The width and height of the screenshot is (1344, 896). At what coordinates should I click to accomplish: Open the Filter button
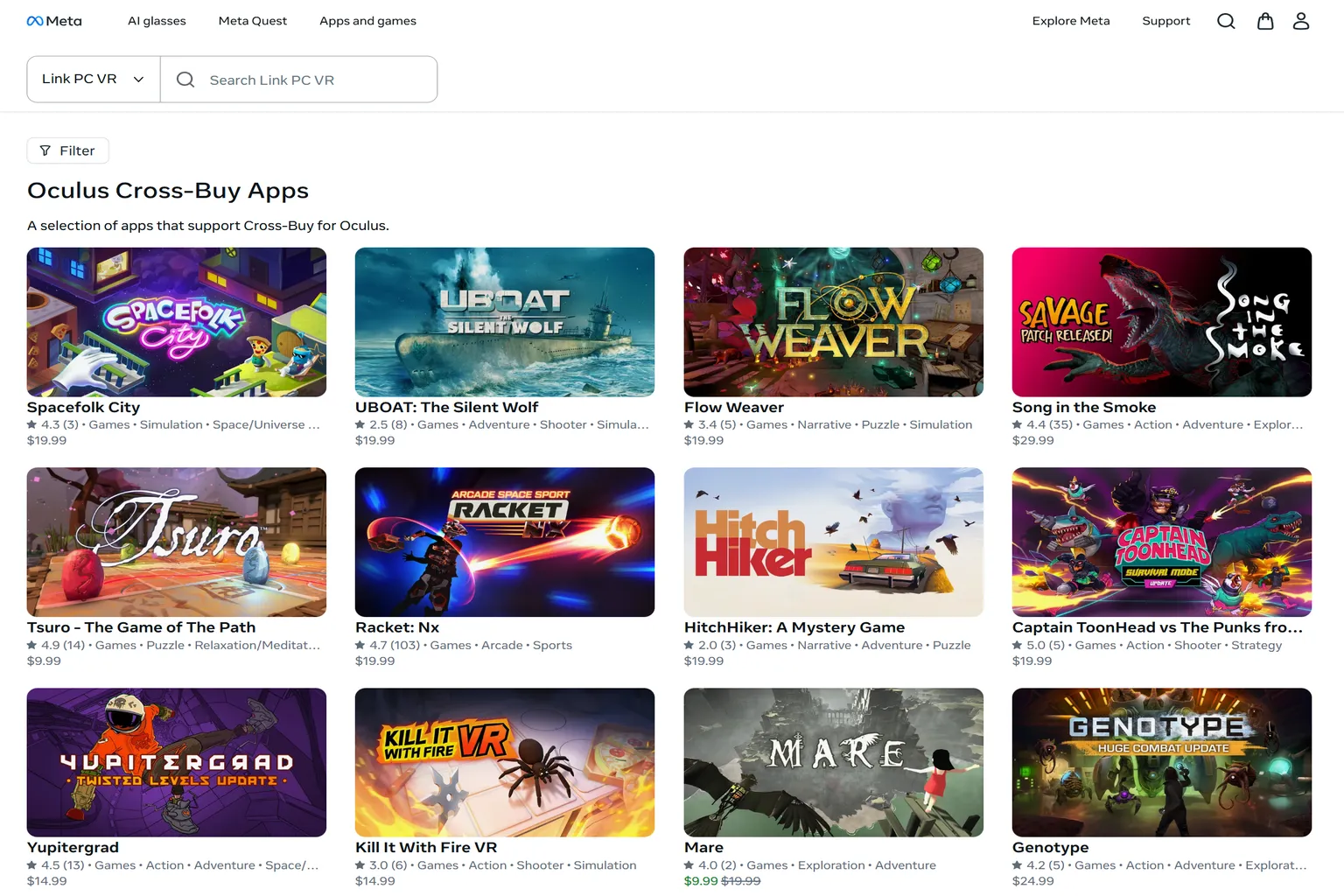pyautogui.click(x=68, y=150)
